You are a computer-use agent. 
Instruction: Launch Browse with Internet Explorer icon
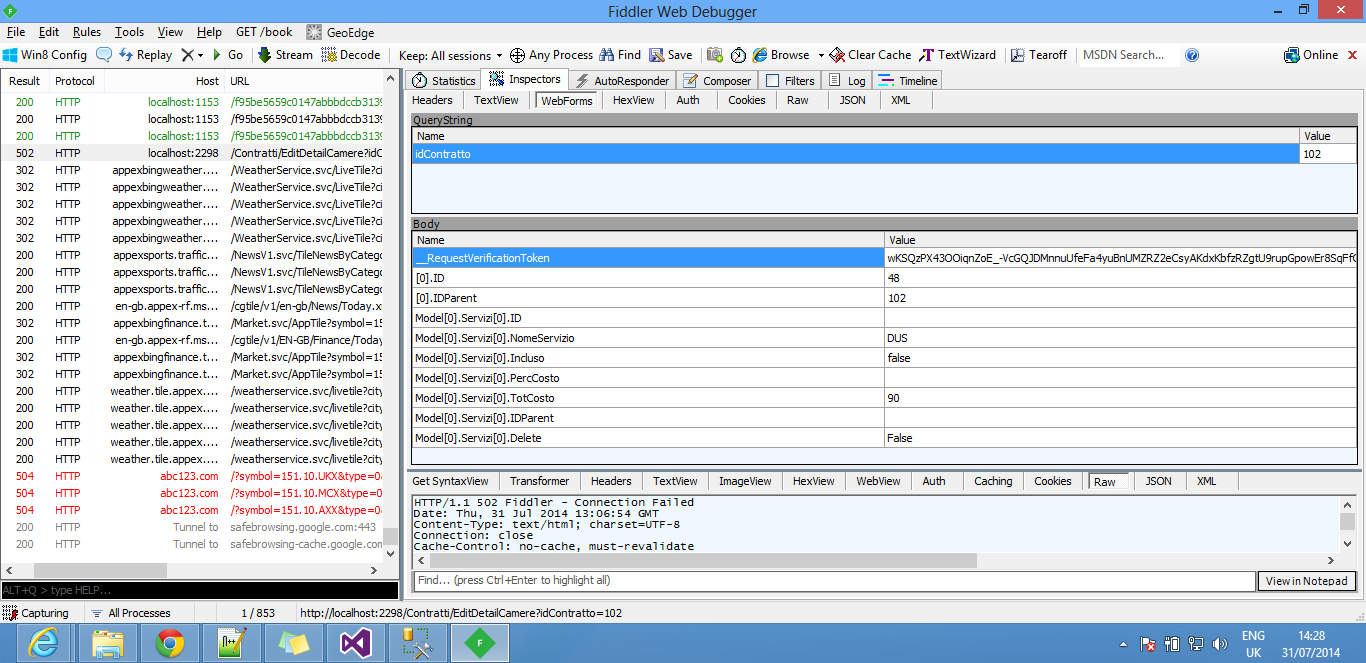coord(781,55)
